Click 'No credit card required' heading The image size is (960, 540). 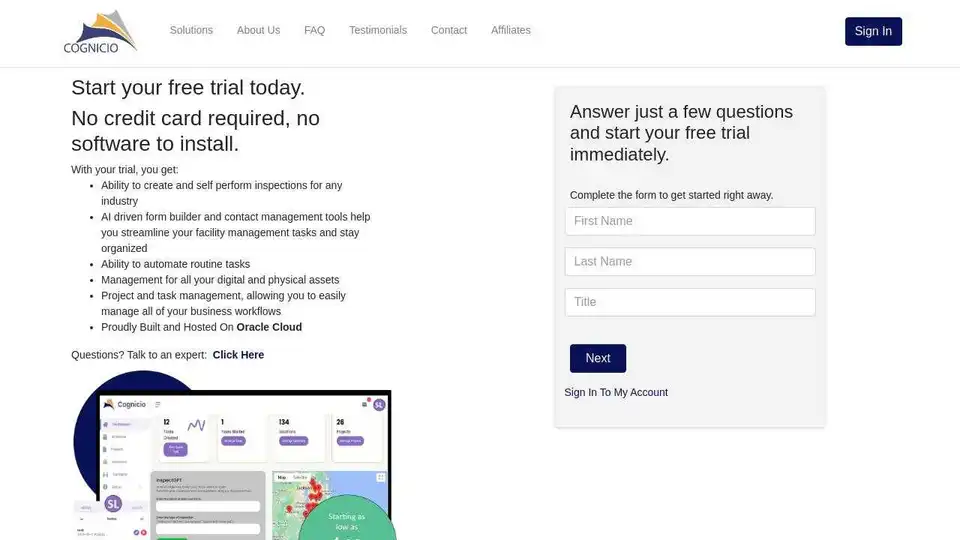pyautogui.click(x=195, y=131)
